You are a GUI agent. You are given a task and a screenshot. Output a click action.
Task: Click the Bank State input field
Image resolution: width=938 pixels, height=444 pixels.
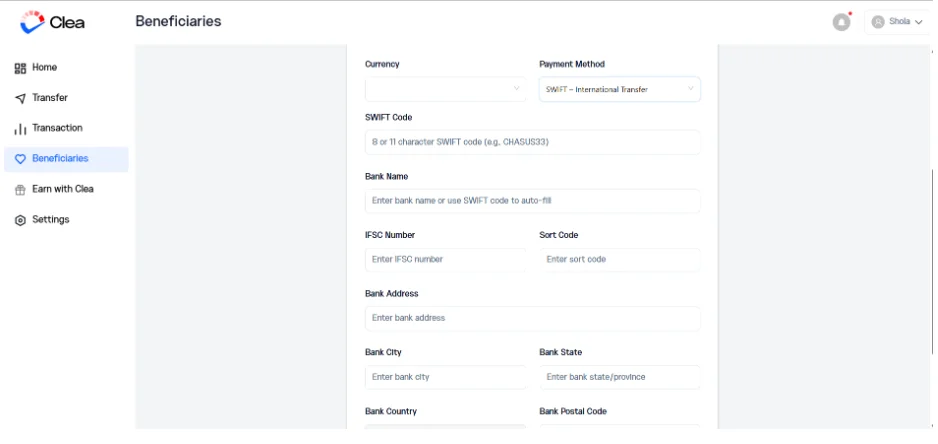(620, 377)
